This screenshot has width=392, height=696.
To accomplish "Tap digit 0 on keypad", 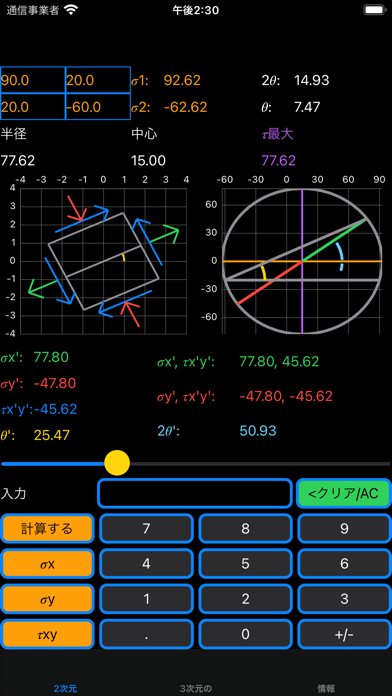I will point(245,635).
